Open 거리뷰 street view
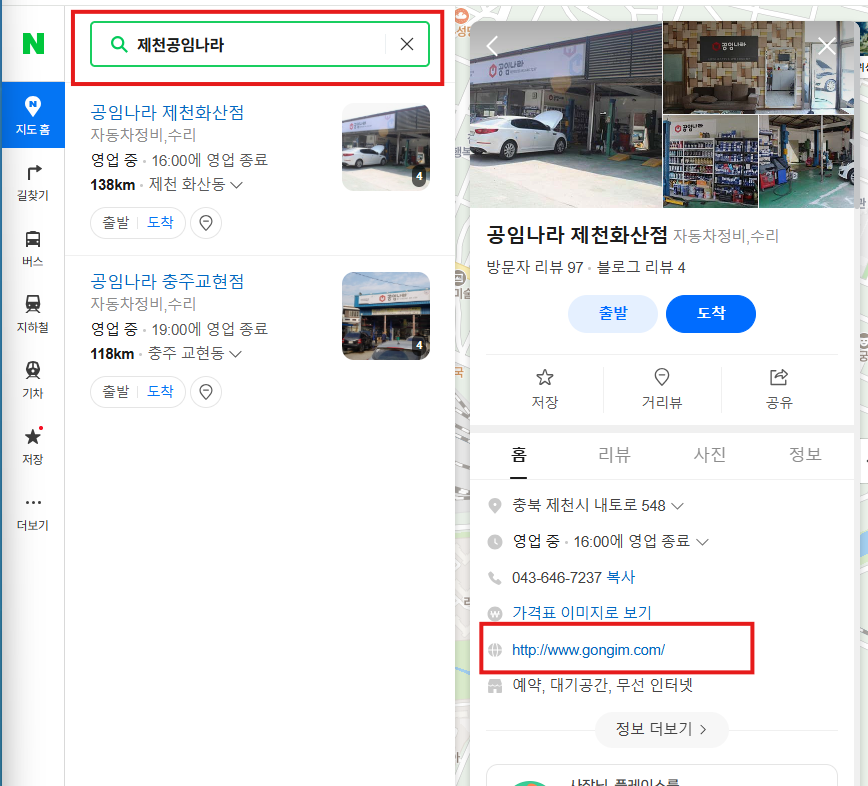Image resolution: width=868 pixels, height=786 pixels. 662,390
